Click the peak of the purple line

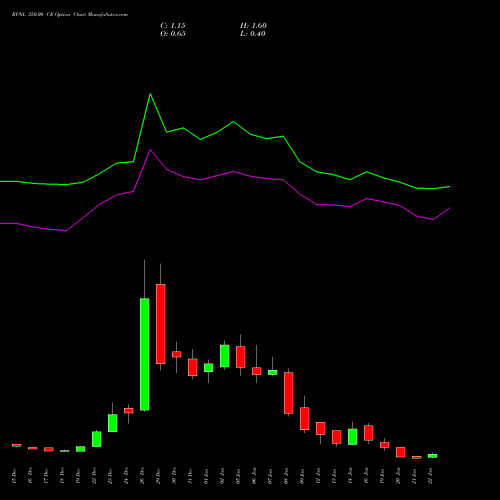[x=150, y=150]
